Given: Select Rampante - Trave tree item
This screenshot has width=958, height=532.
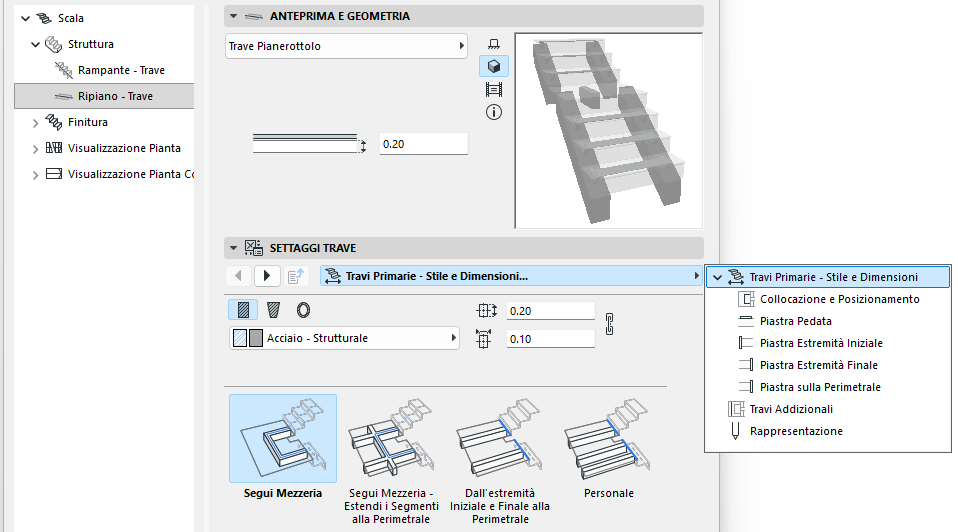Looking at the screenshot, I should 121,70.
